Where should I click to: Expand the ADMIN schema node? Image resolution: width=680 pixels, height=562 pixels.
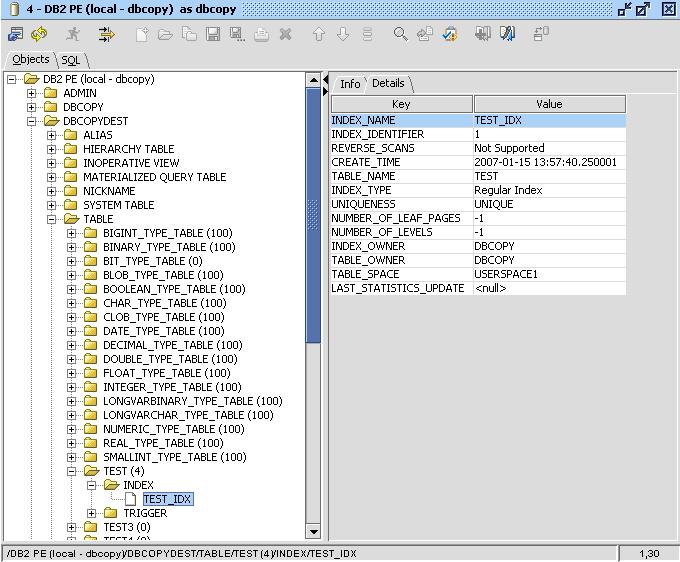click(x=31, y=93)
